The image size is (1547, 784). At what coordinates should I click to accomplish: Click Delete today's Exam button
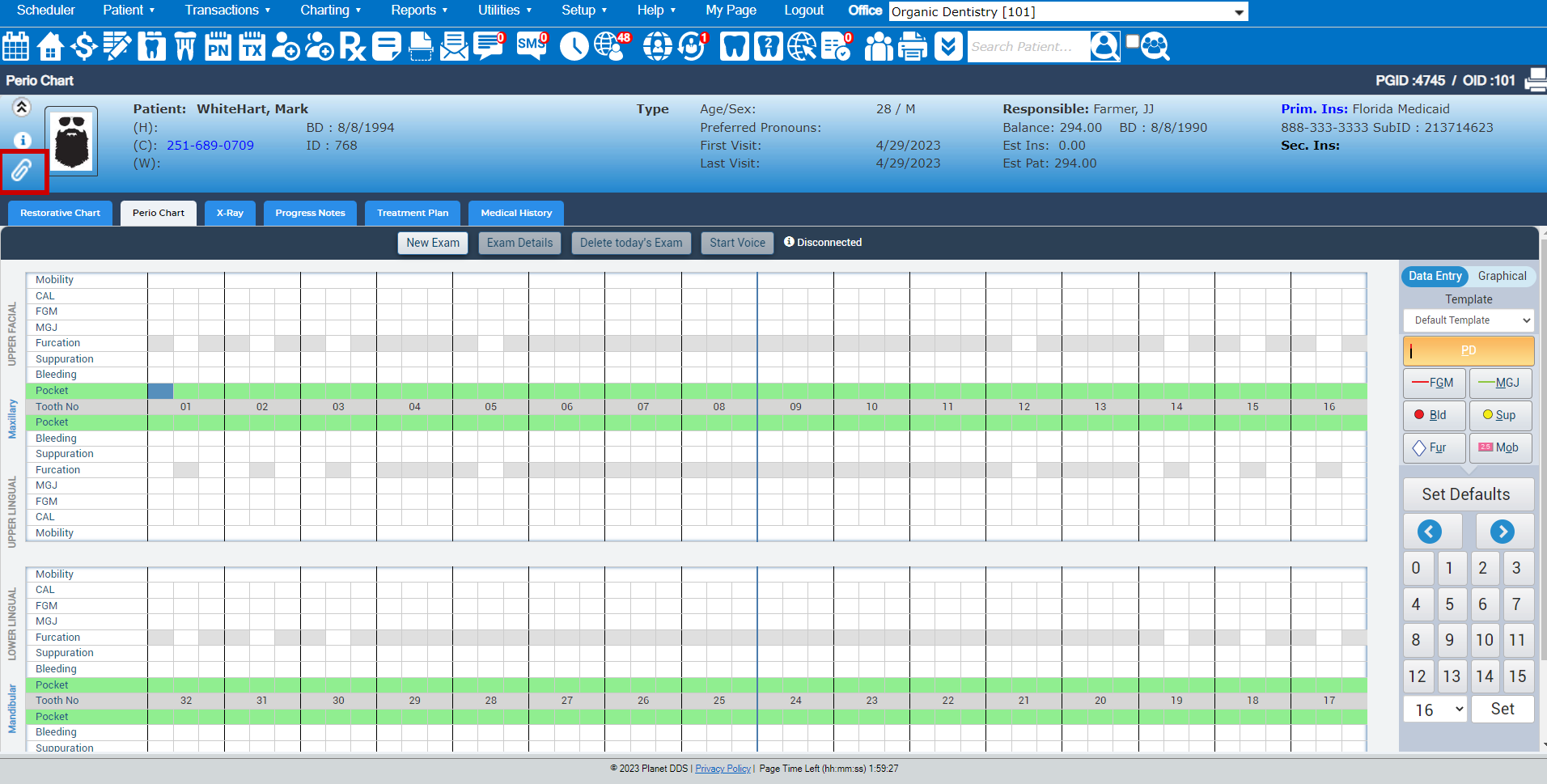click(631, 243)
